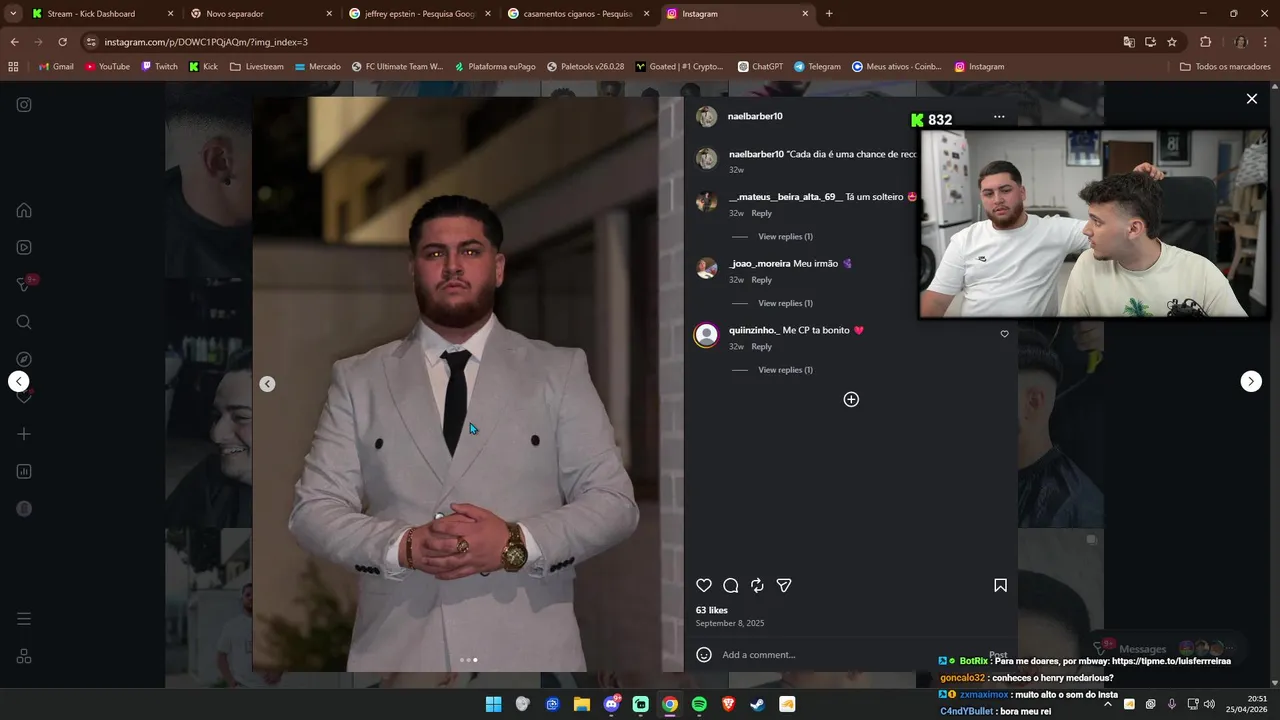The height and width of the screenshot is (720, 1280).
Task: Click the comment bubble icon below post
Action: coord(731,585)
